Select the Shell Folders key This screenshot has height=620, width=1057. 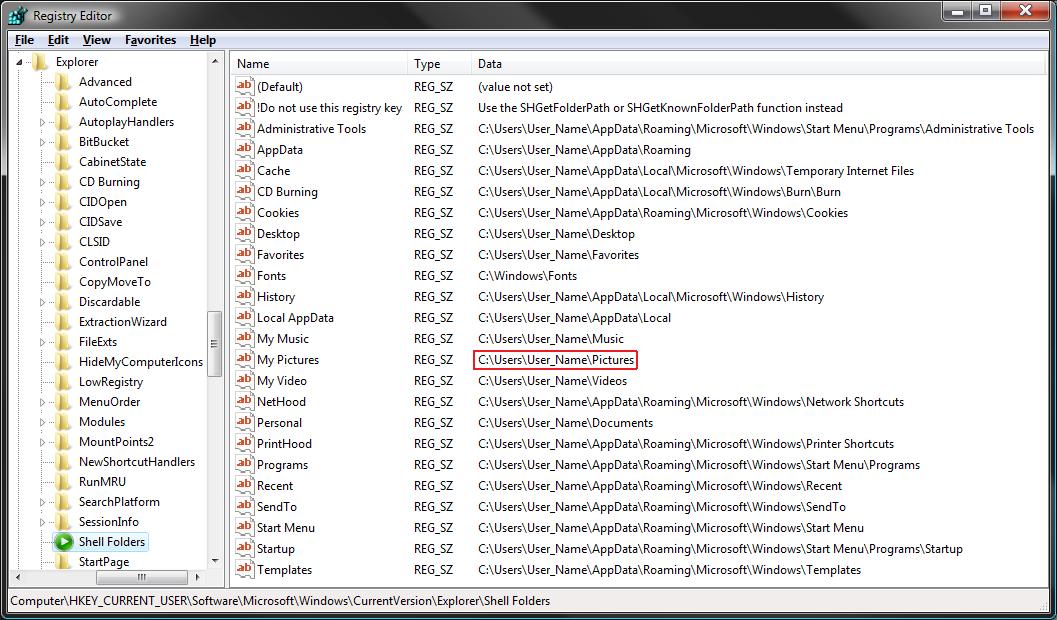112,542
